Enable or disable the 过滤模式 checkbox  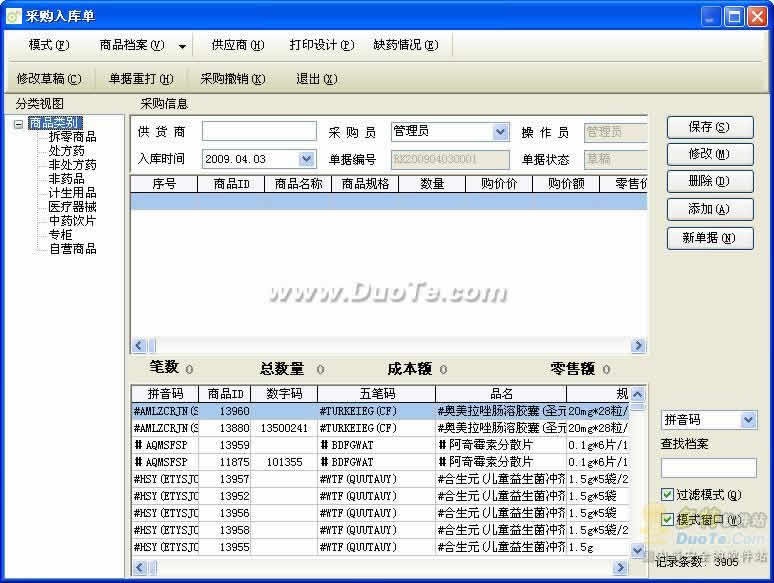click(x=668, y=494)
